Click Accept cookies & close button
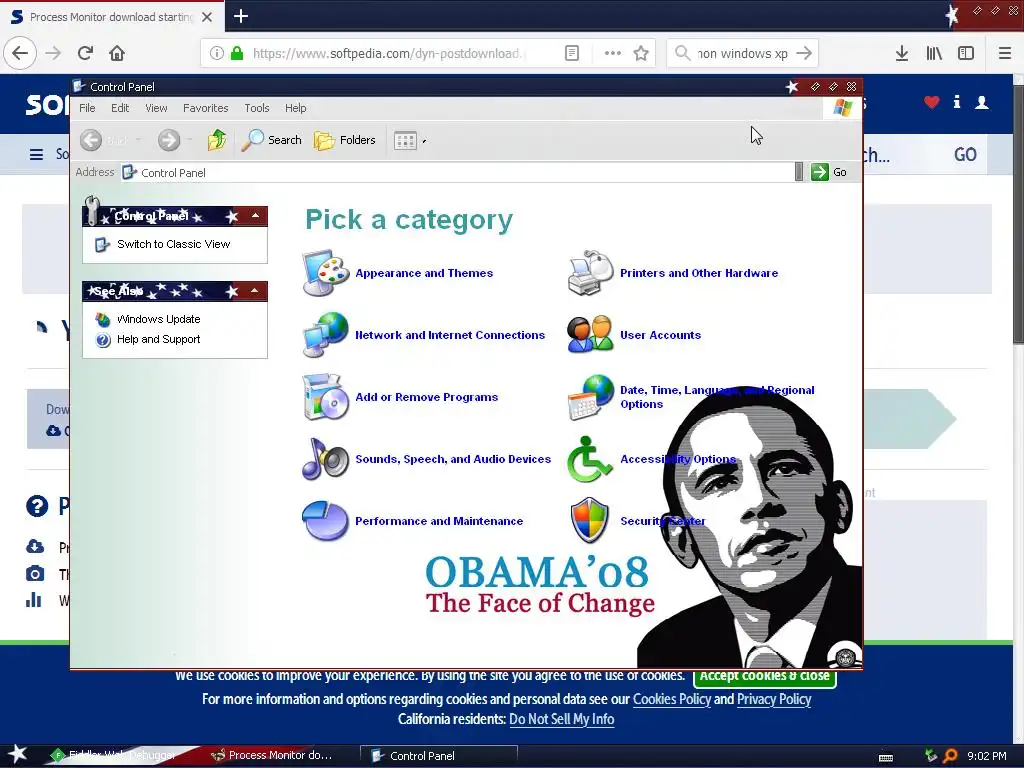The image size is (1024, 768). click(x=765, y=677)
